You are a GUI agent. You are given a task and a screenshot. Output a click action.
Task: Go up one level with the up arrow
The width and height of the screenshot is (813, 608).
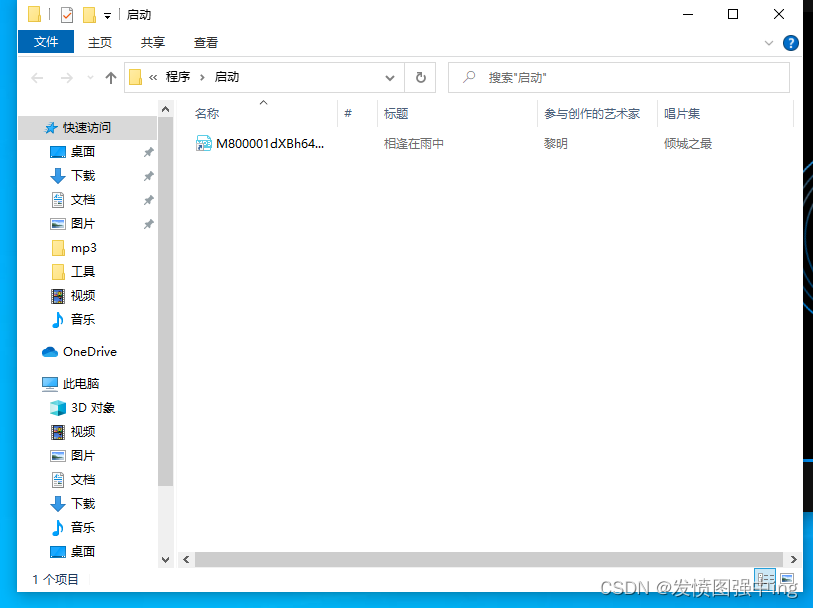click(x=110, y=78)
